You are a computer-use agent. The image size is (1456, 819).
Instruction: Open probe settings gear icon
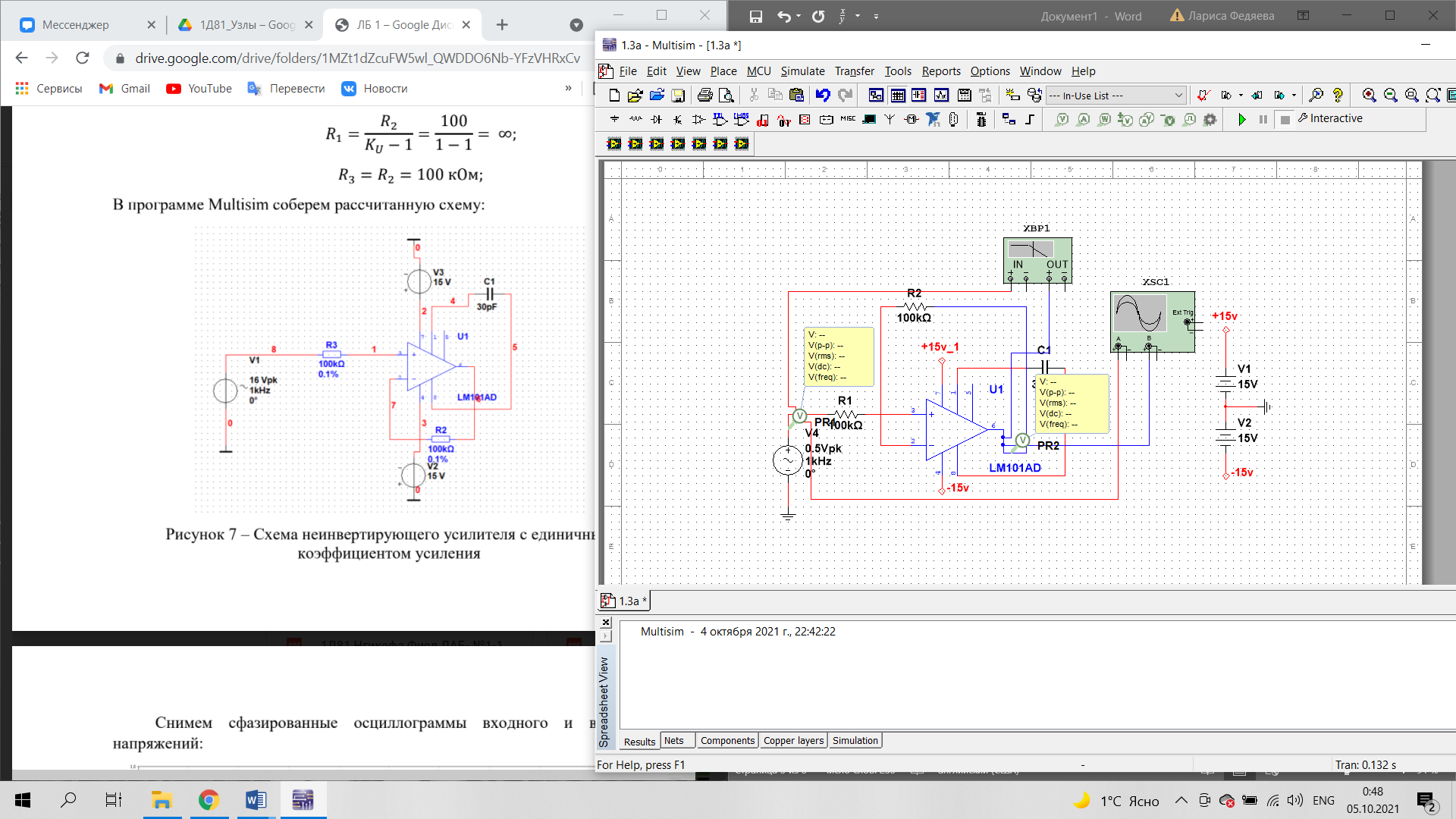click(1210, 119)
